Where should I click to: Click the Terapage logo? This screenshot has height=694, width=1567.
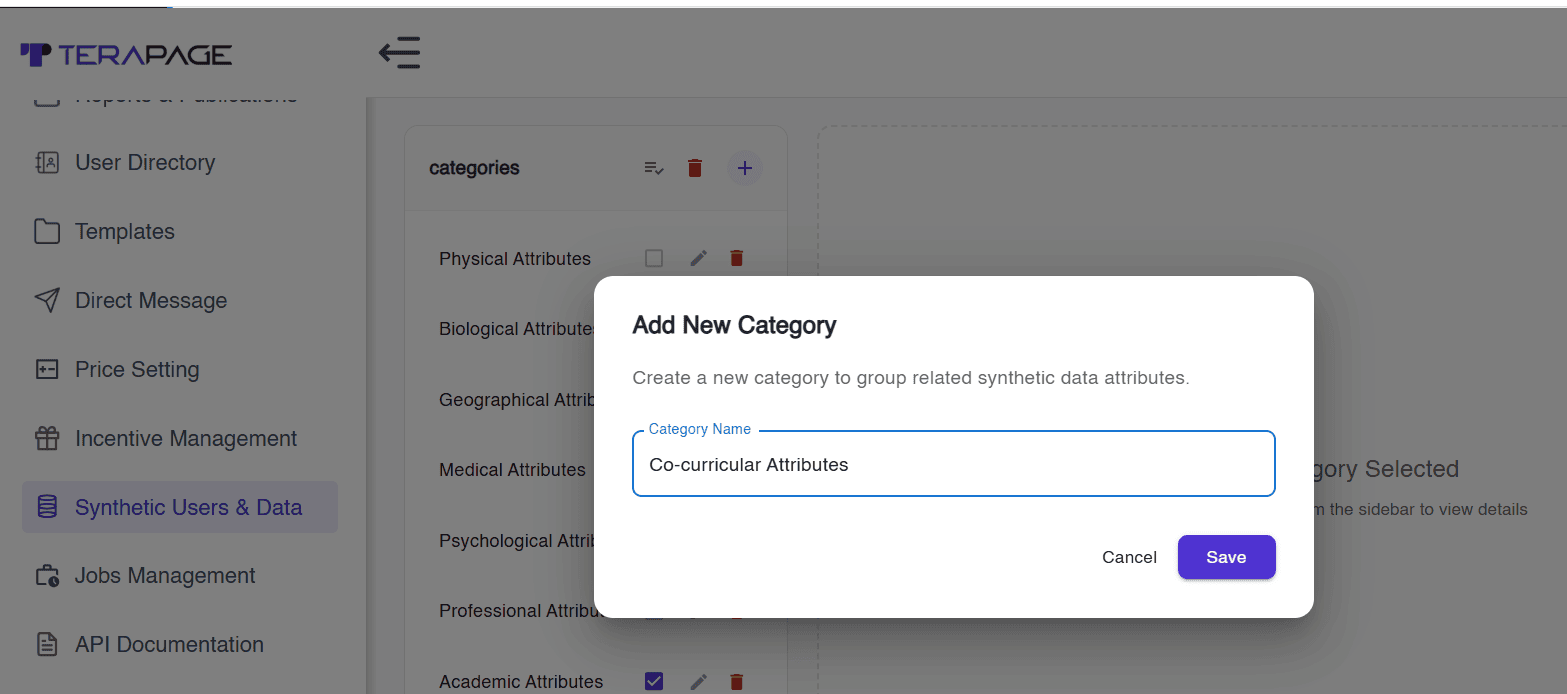click(x=126, y=54)
